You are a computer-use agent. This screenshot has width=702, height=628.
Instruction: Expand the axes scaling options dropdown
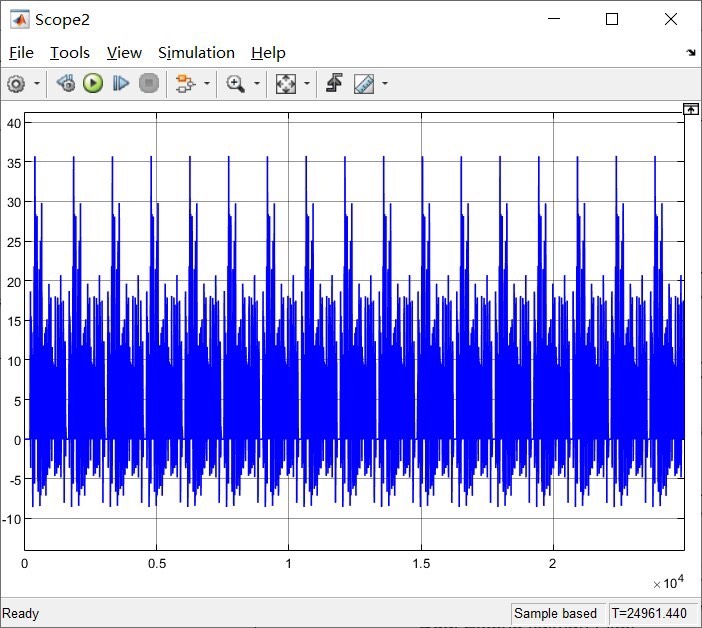pyautogui.click(x=307, y=84)
